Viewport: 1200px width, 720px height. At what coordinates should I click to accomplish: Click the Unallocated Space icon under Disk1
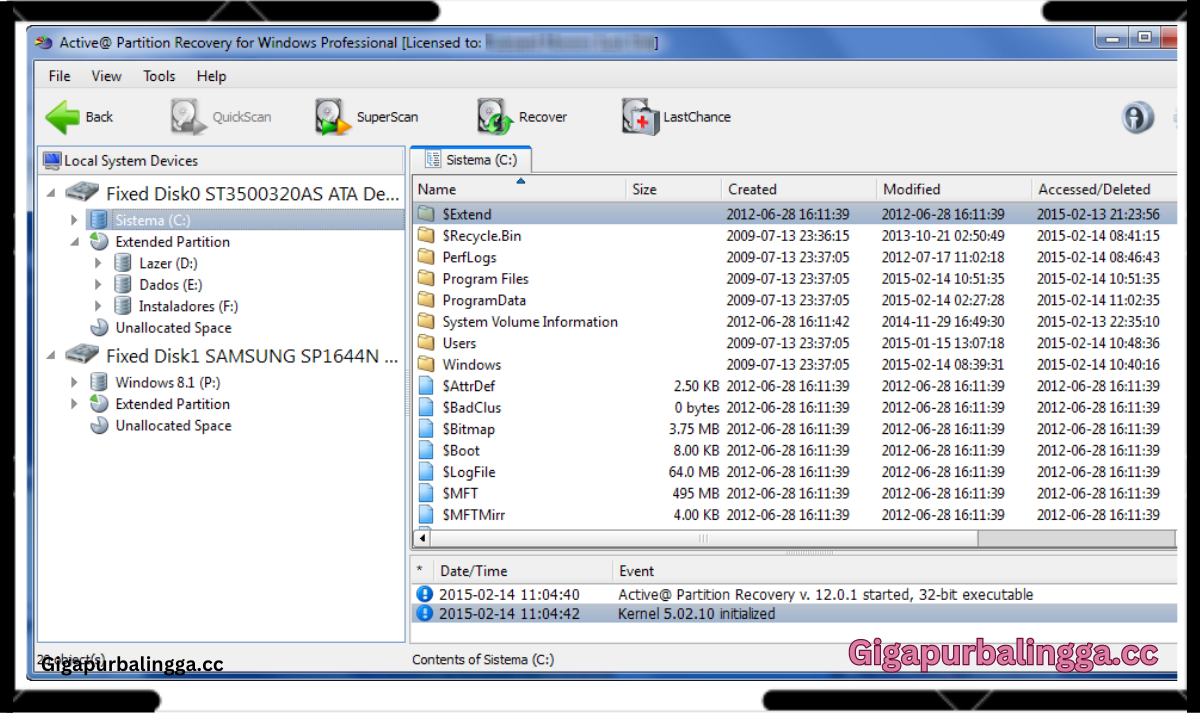(x=99, y=426)
